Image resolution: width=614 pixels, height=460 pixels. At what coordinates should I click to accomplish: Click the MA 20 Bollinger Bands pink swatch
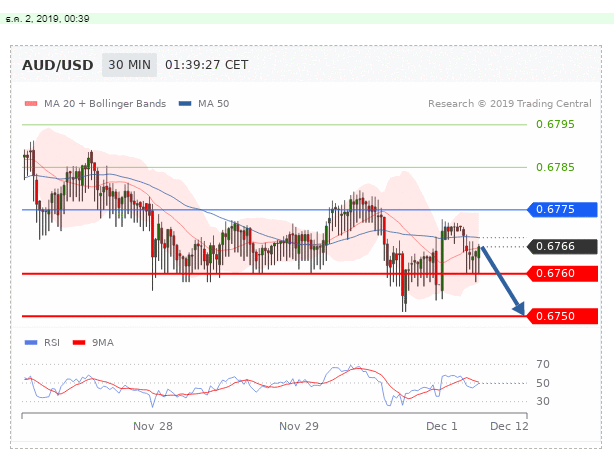(31, 104)
